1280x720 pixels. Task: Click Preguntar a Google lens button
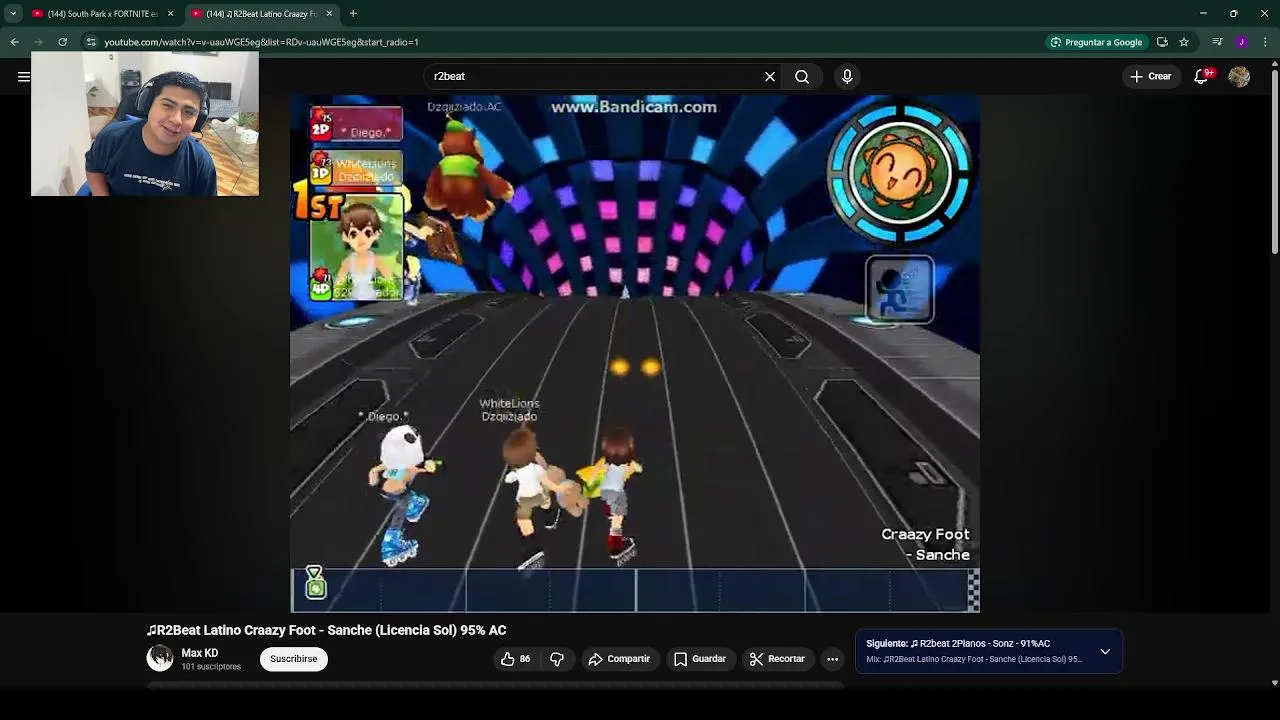[x=1096, y=42]
